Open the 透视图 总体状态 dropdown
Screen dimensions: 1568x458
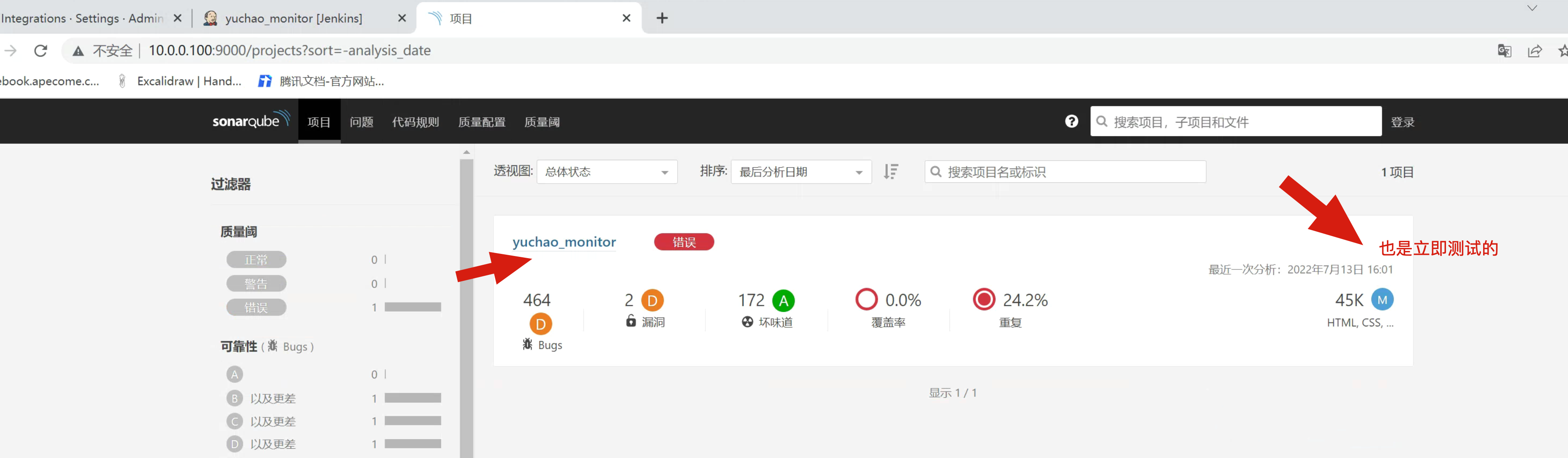coord(606,172)
